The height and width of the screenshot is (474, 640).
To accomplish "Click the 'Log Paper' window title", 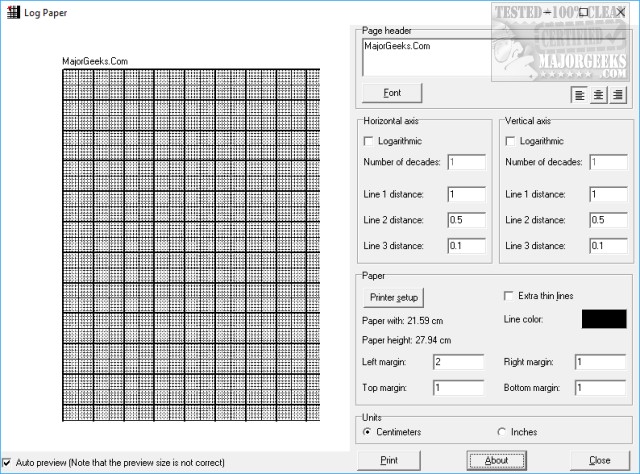I will [x=45, y=13].
